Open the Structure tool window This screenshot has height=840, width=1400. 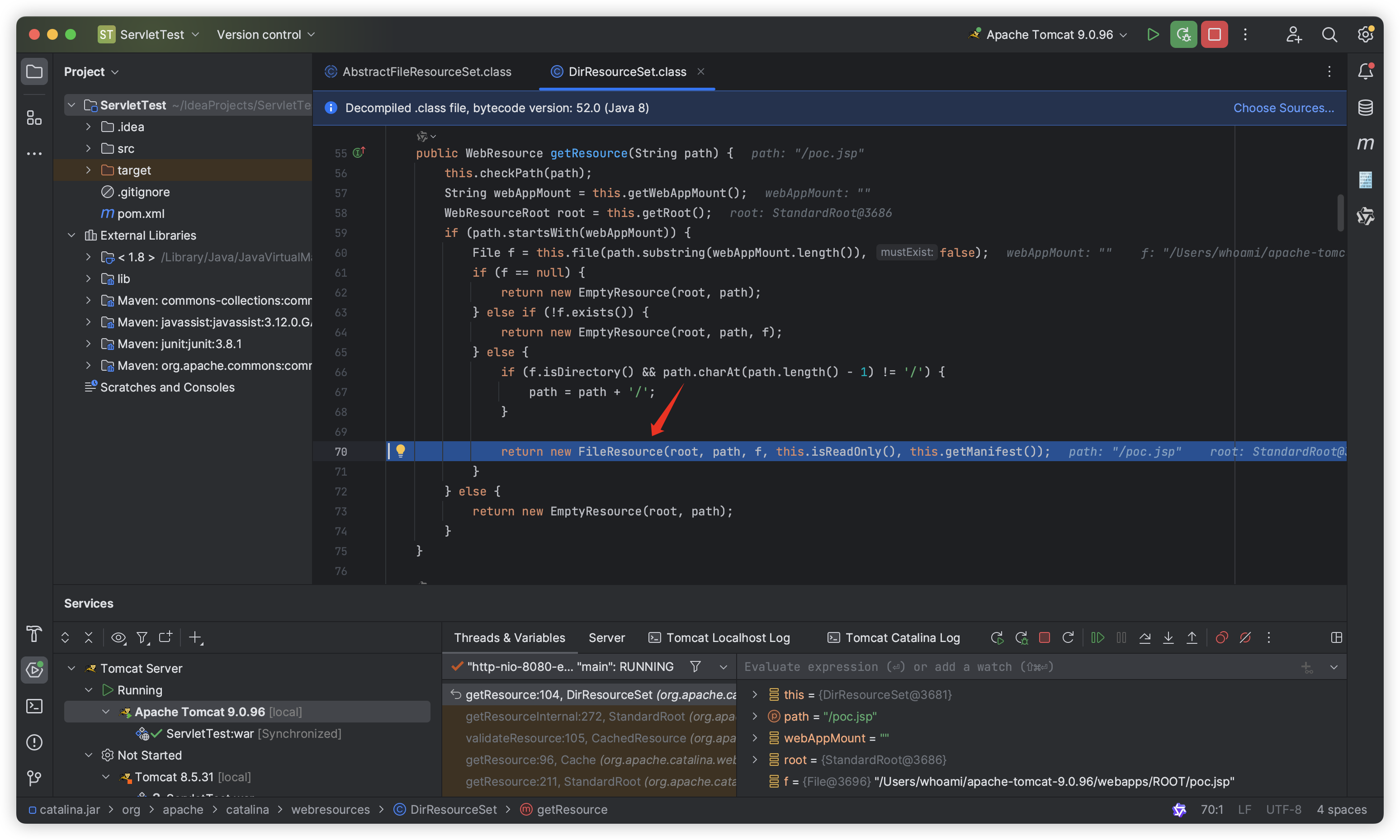coord(34,118)
